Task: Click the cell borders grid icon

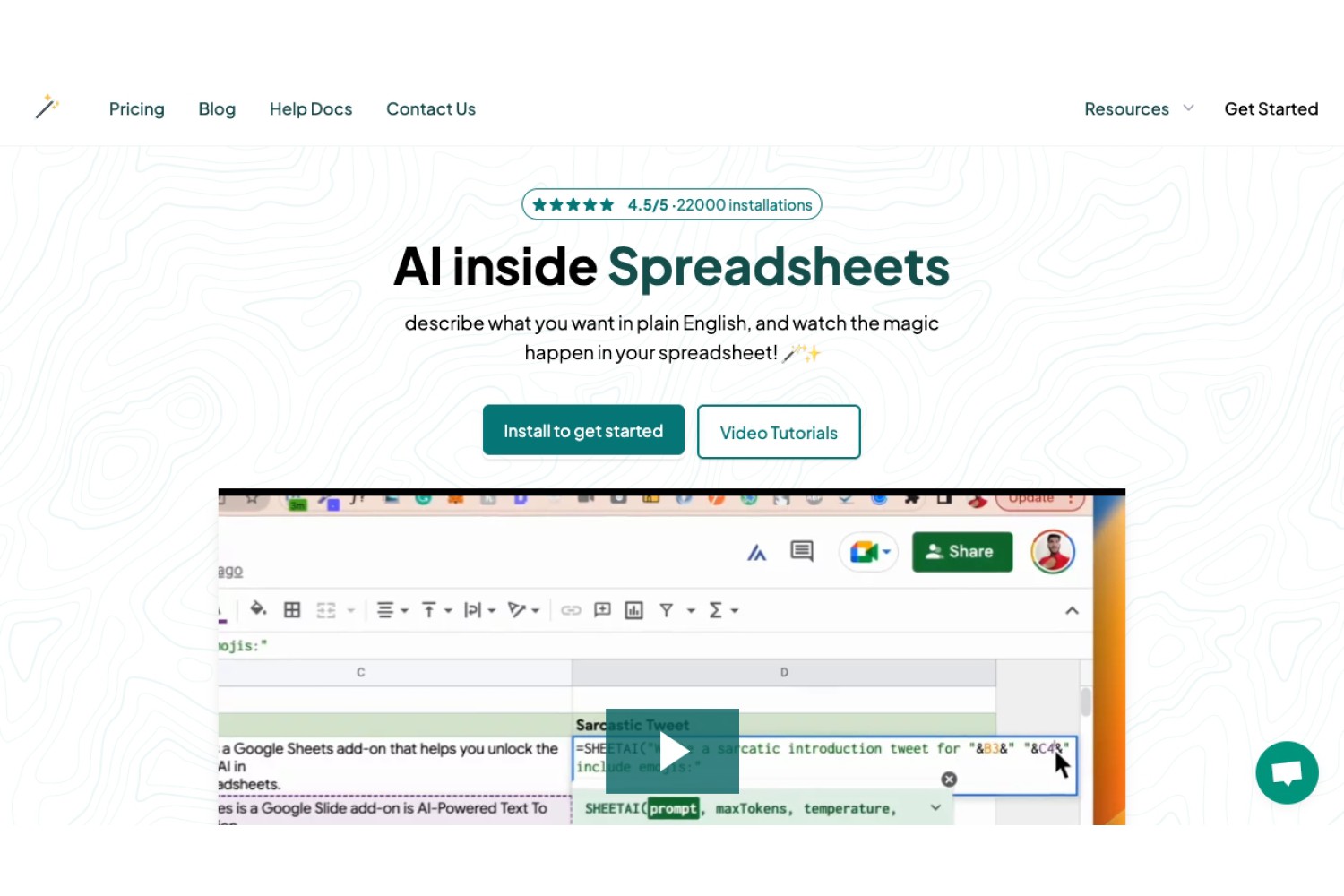Action: [x=292, y=610]
